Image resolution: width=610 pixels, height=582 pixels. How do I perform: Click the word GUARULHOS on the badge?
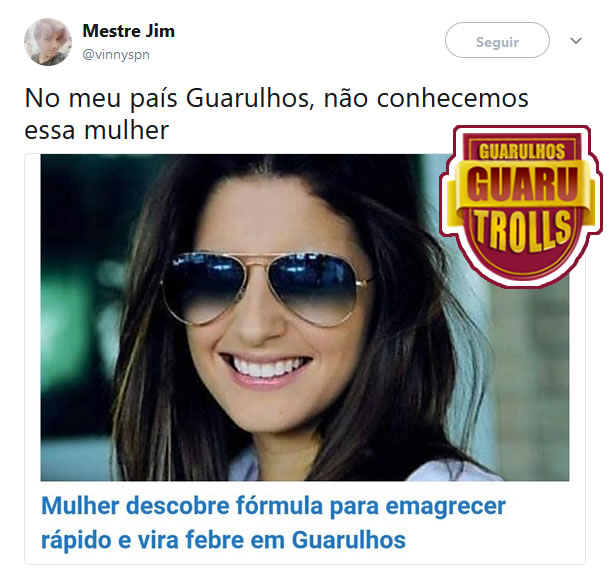(522, 152)
